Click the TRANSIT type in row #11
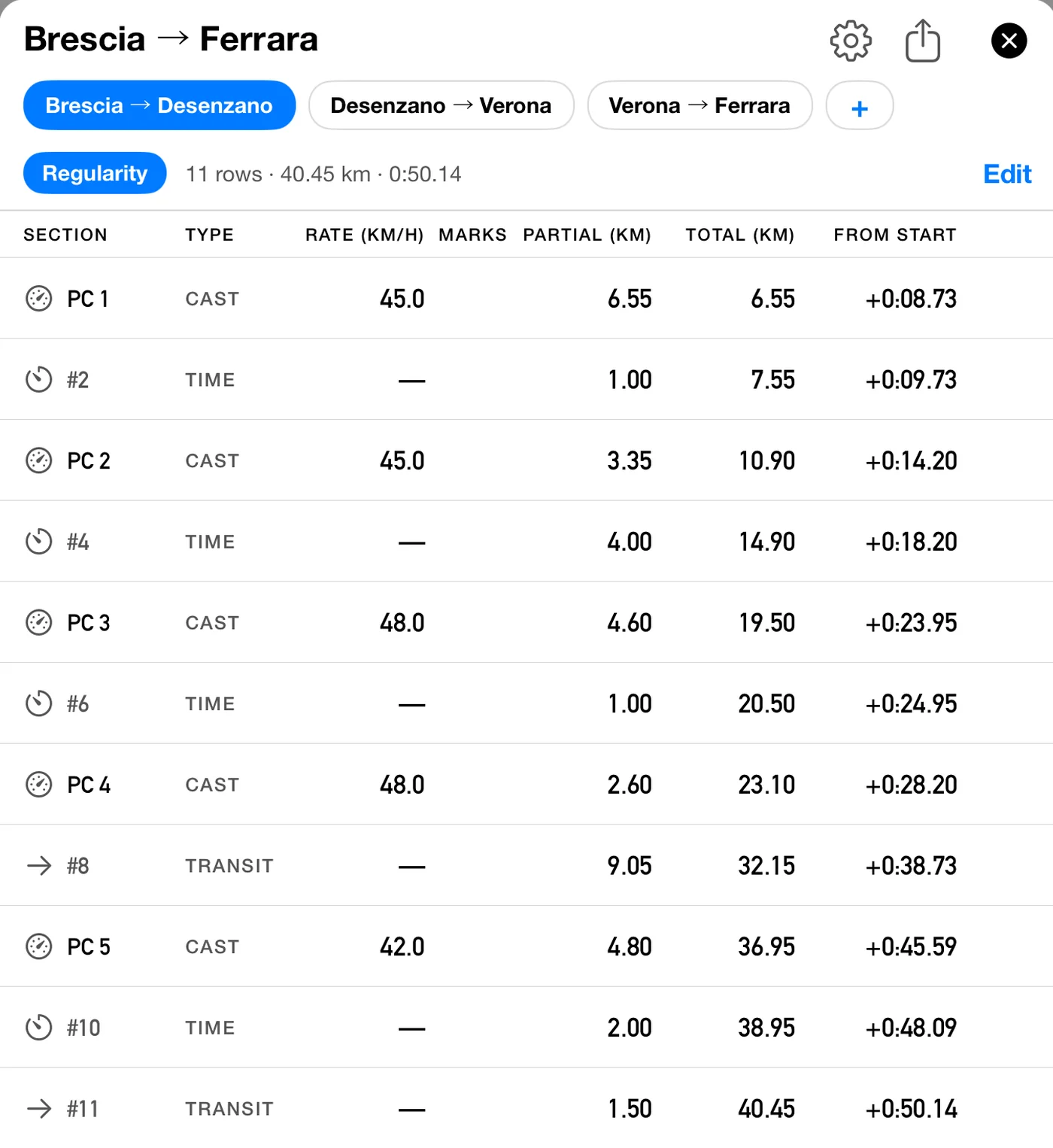This screenshot has width=1053, height=1148. [x=229, y=1109]
